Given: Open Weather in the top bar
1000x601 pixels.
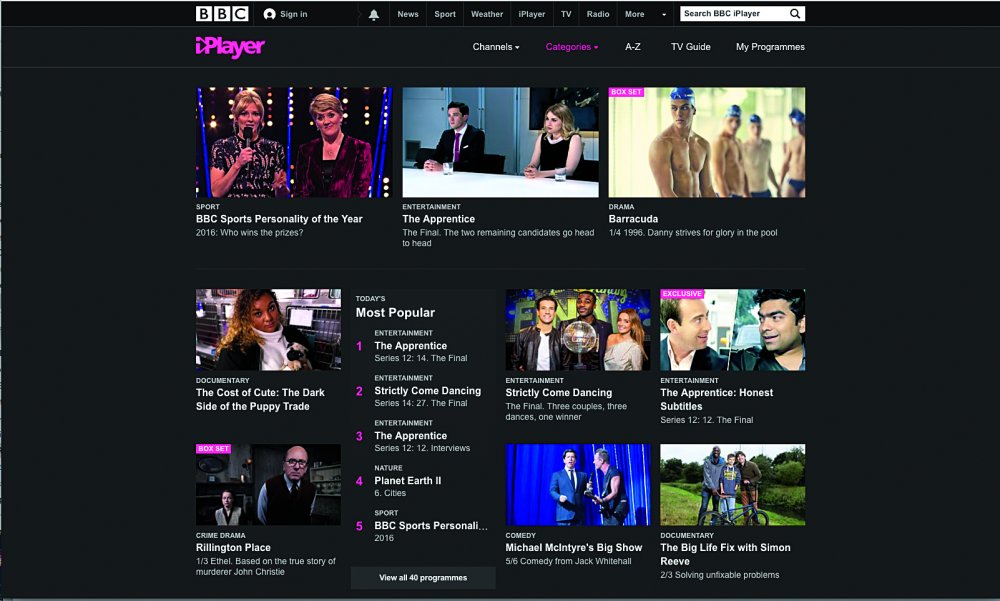Looking at the screenshot, I should [x=487, y=14].
